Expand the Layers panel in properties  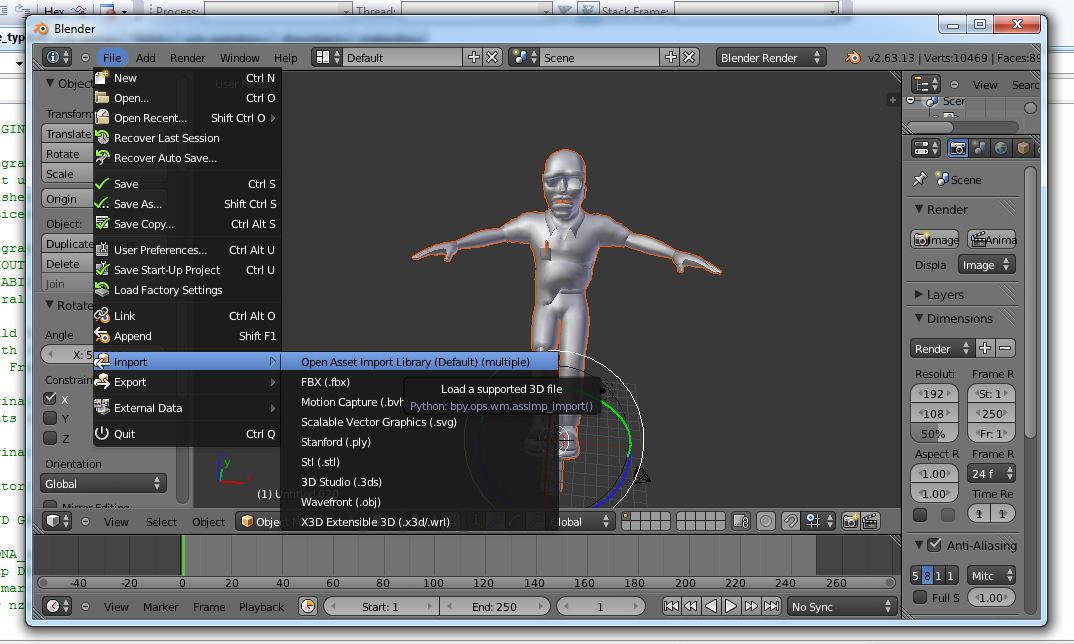(x=945, y=295)
